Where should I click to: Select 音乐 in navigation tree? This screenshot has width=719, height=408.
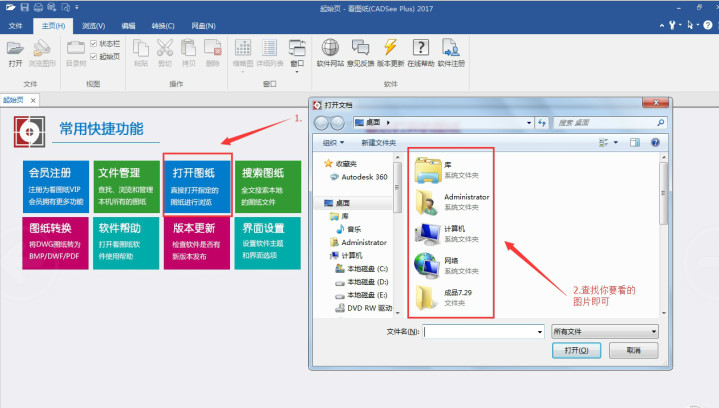[x=348, y=229]
